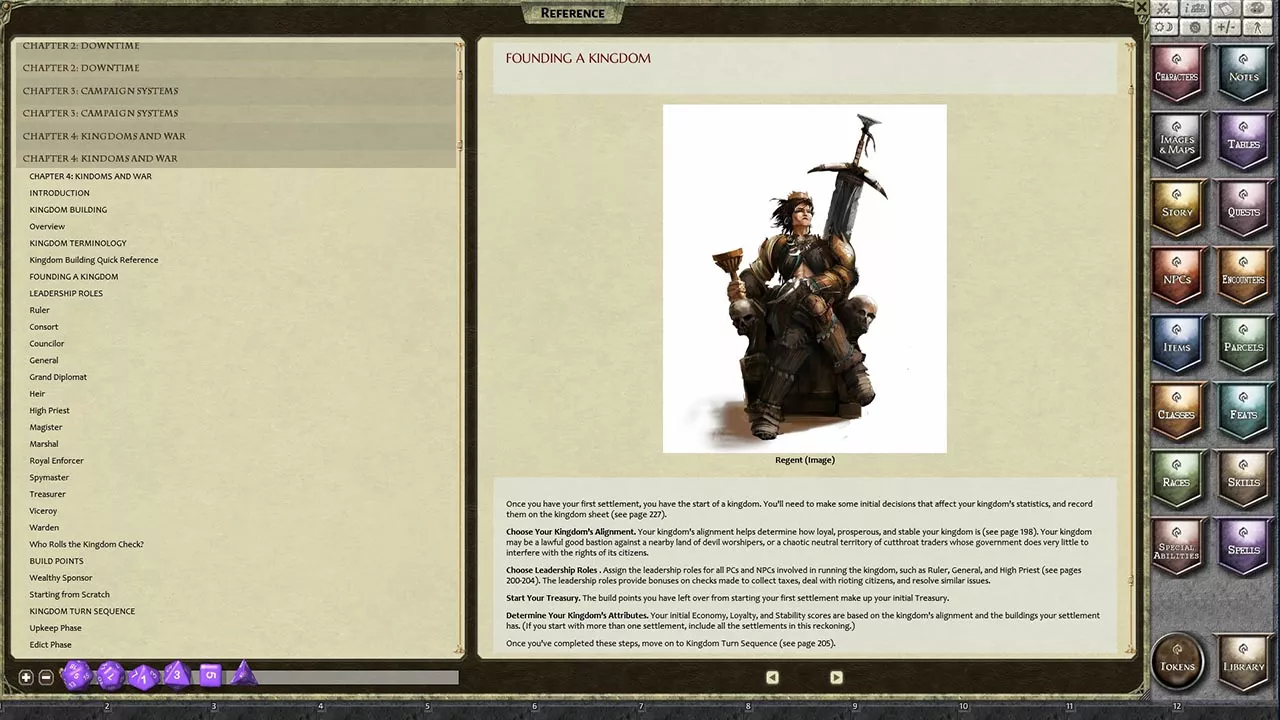Open the High Priest entry
Viewport: 1280px width, 720px height.
49,411
